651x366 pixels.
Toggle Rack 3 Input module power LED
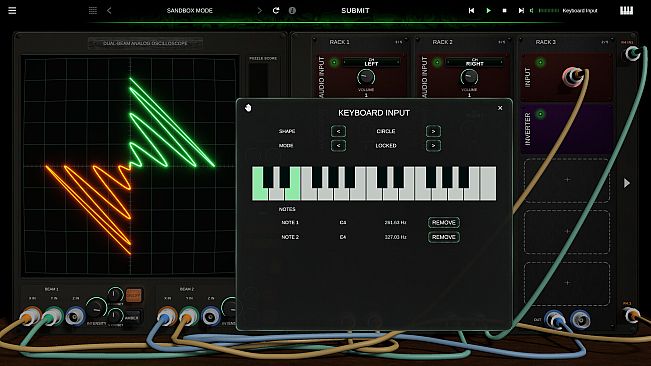click(540, 62)
